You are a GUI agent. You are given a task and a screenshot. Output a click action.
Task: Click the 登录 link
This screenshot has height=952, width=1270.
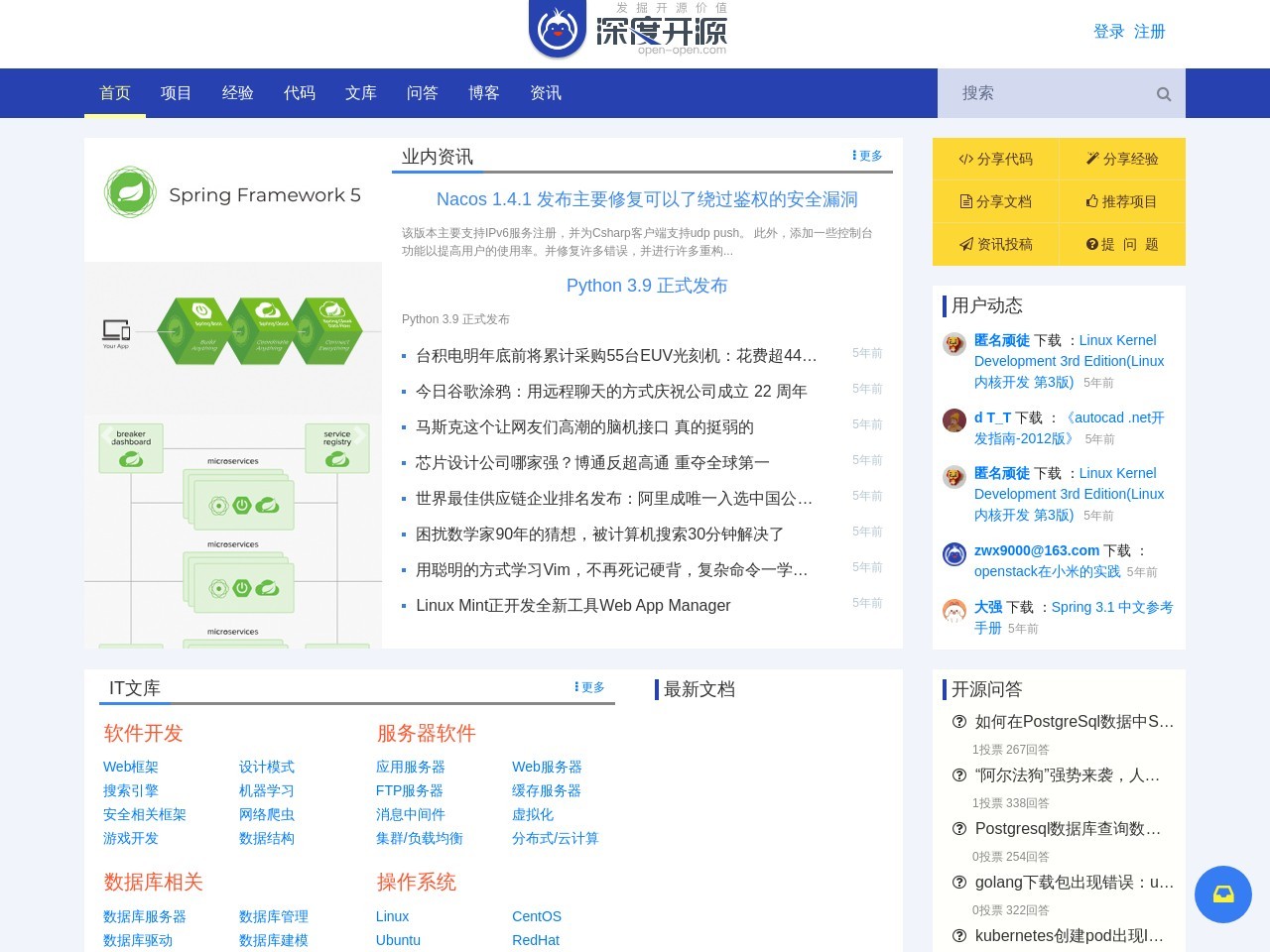coord(1108,32)
